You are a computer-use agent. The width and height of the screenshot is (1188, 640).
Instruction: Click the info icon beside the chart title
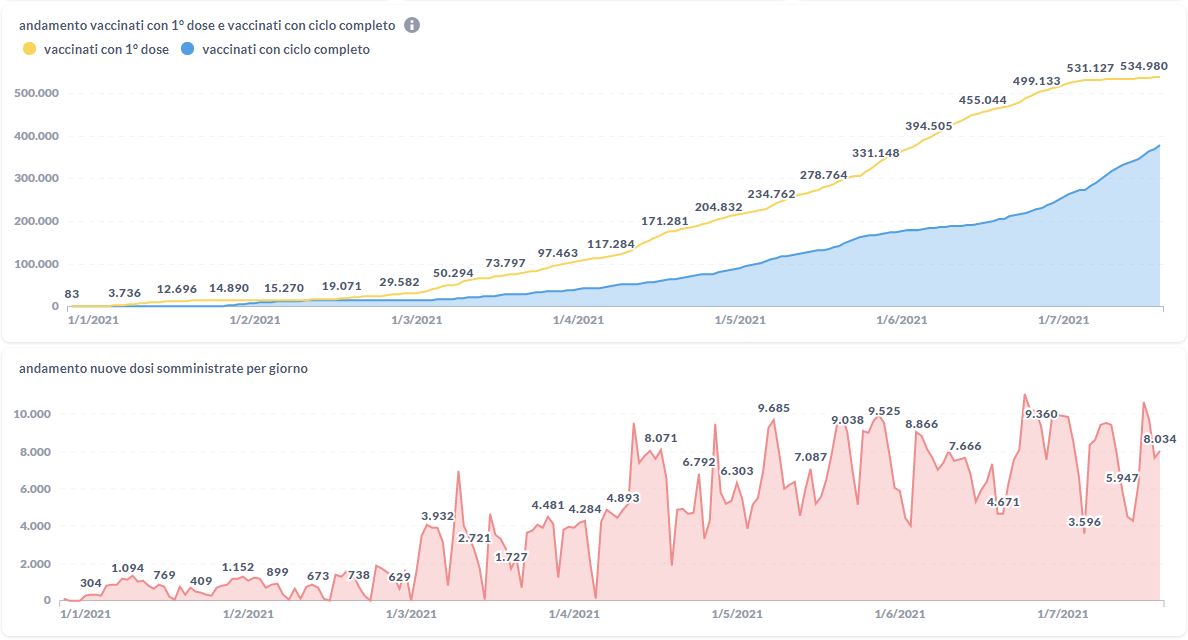(x=412, y=25)
